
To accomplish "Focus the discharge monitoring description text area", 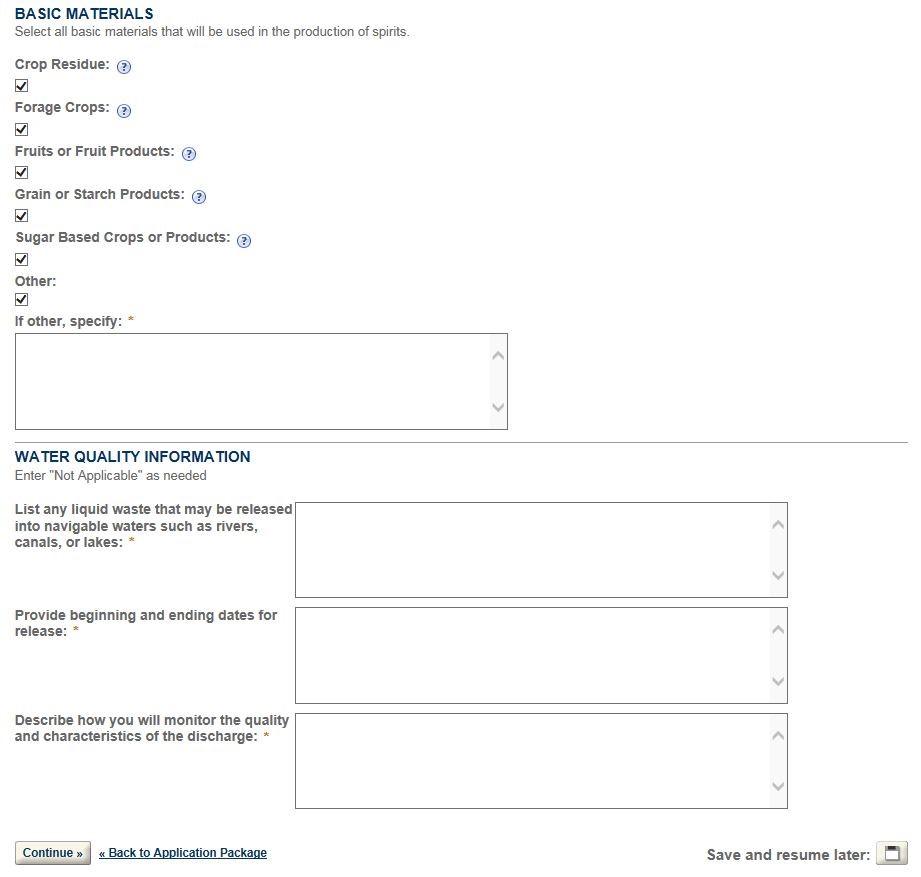I will click(532, 760).
